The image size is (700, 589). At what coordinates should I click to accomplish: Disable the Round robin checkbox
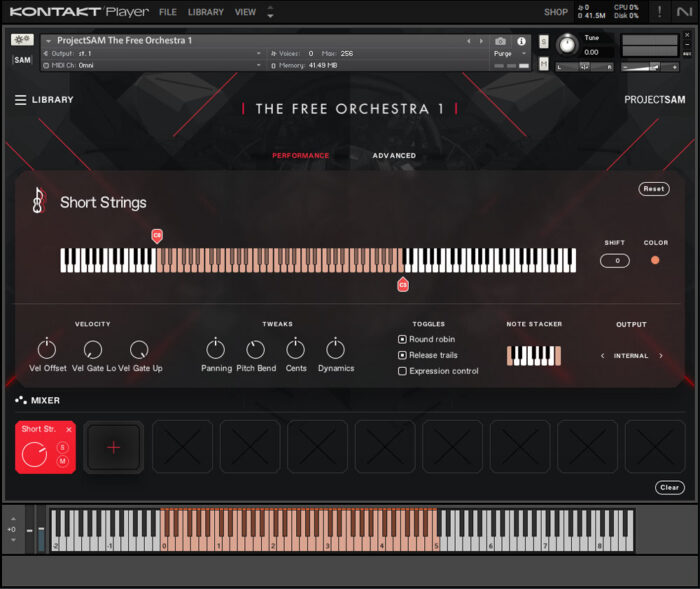click(x=402, y=339)
